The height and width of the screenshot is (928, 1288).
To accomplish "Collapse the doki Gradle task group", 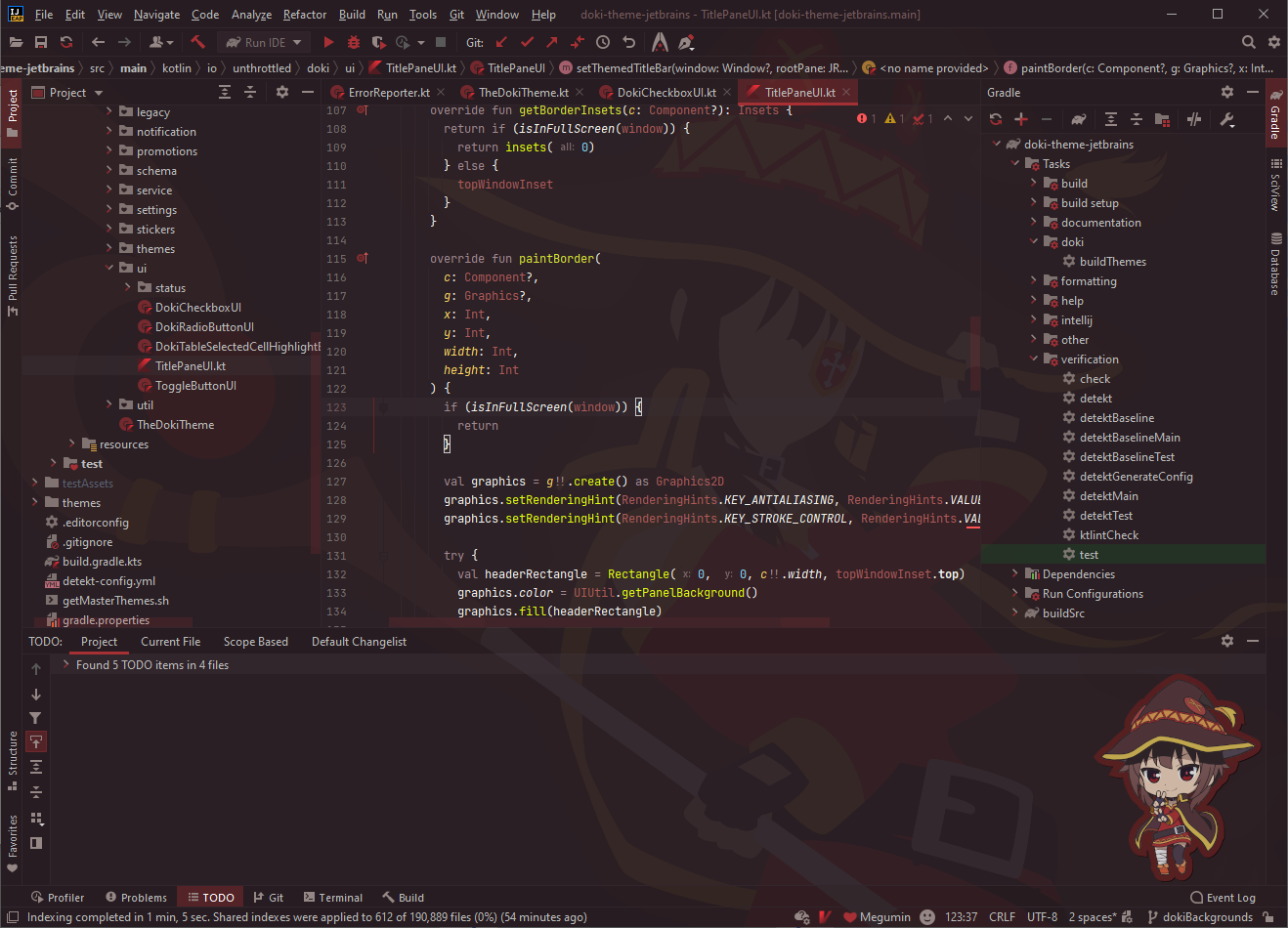I will 1034,241.
